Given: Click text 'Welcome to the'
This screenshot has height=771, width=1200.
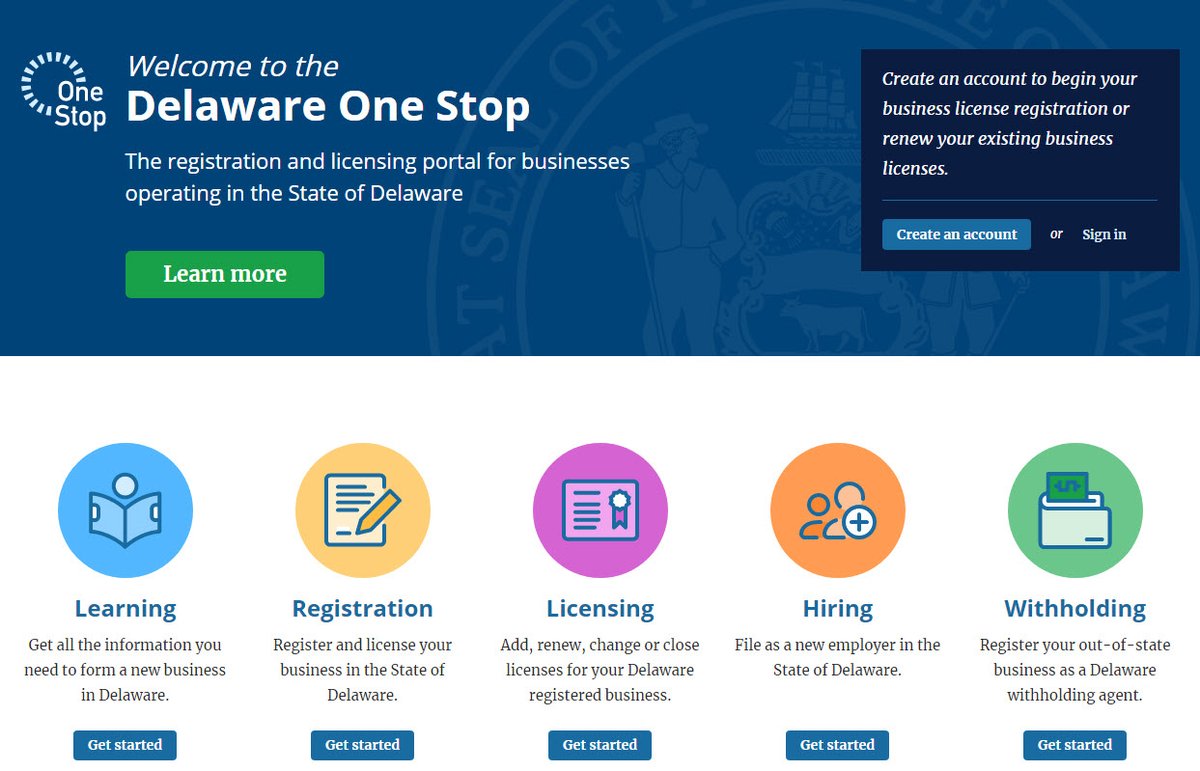Looking at the screenshot, I should [232, 66].
